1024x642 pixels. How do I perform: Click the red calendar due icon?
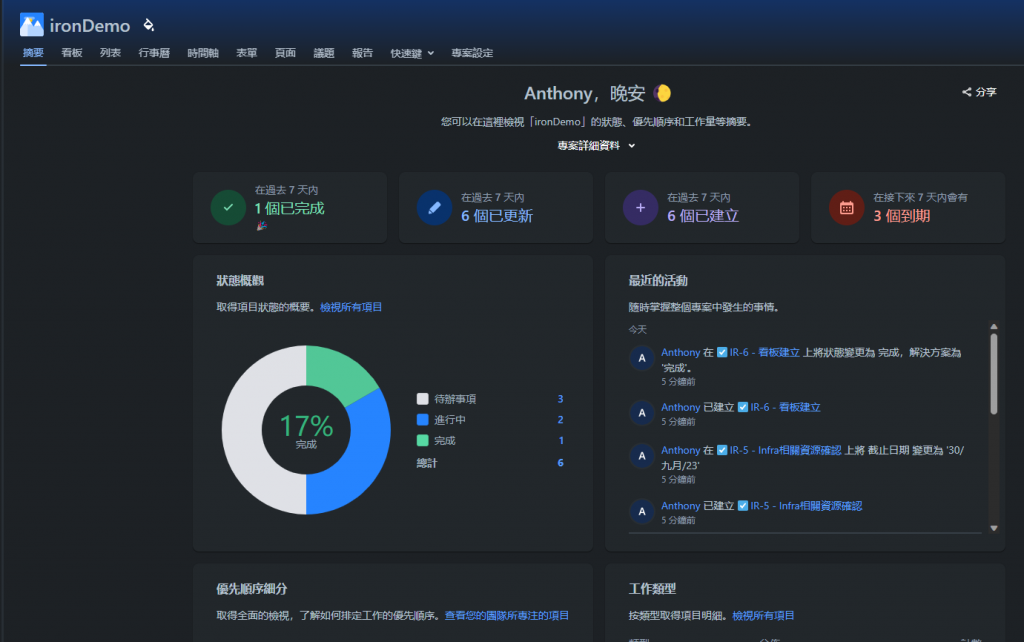846,208
